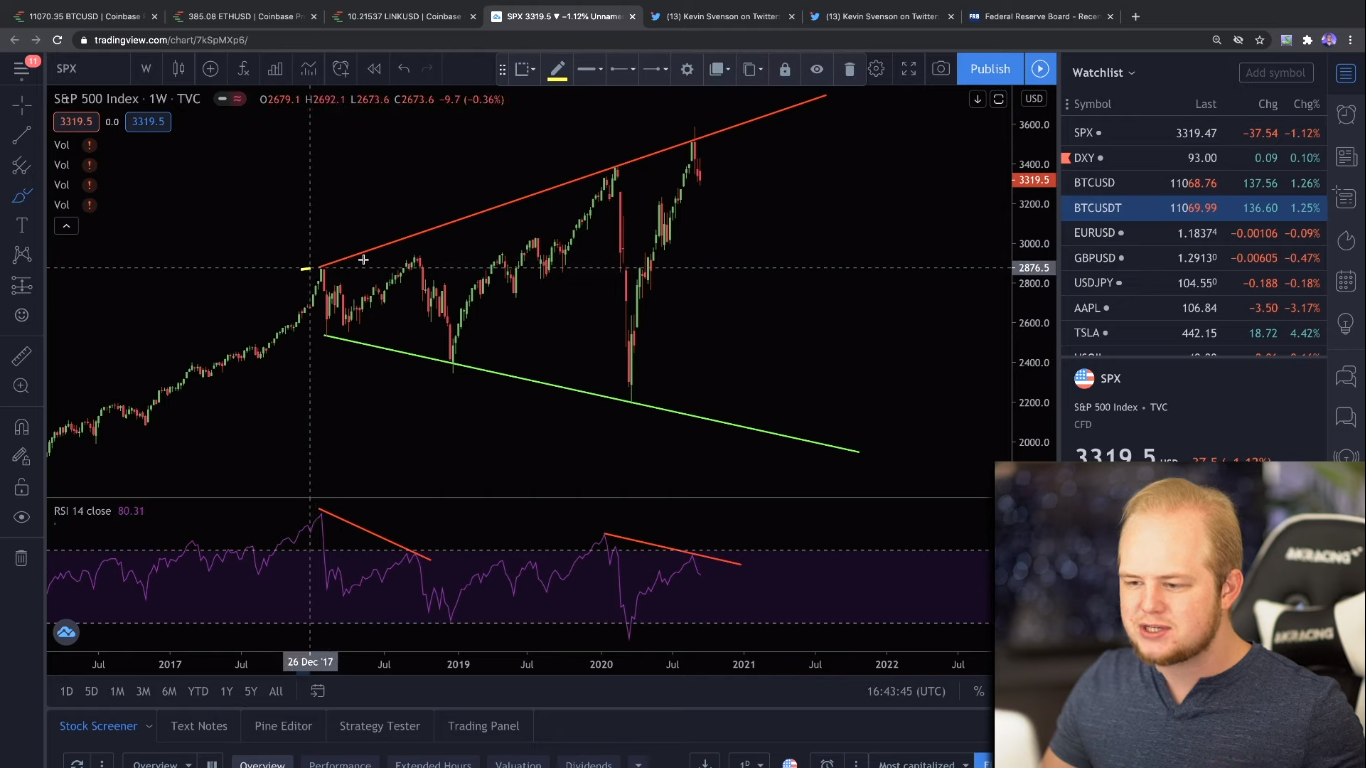Click the Publish button
This screenshot has width=1366, height=768.
click(x=990, y=68)
